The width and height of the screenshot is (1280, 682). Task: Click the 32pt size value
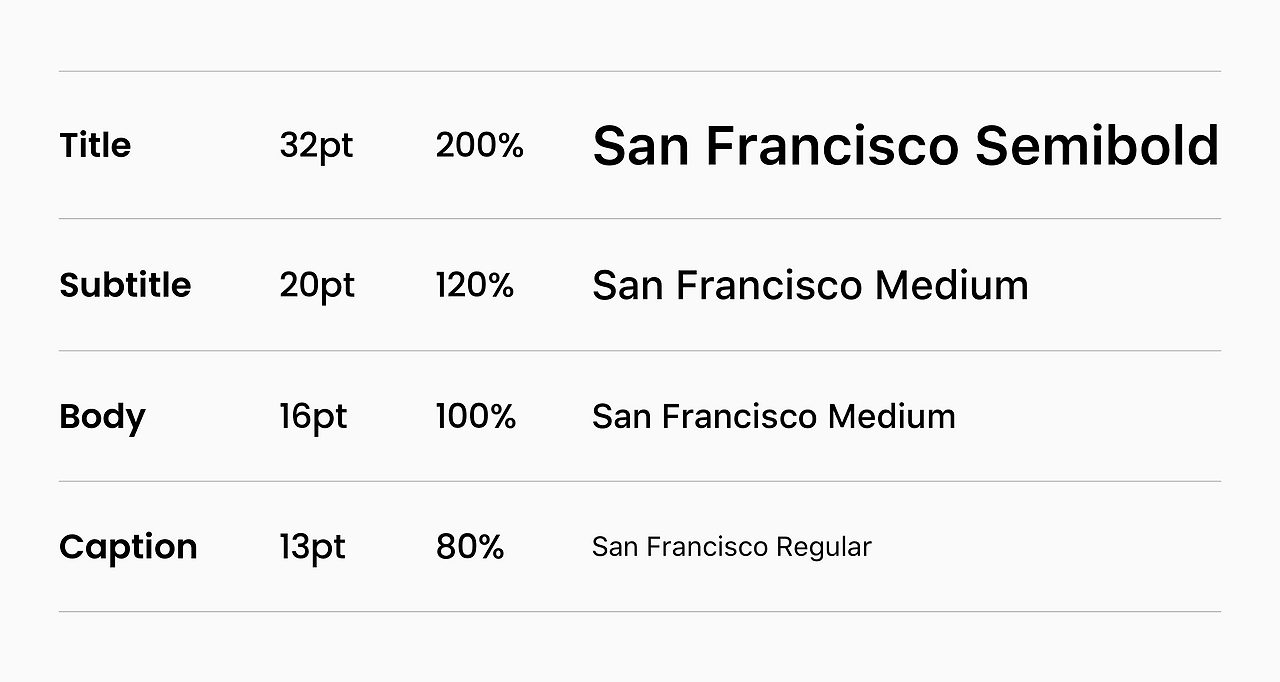tap(316, 146)
